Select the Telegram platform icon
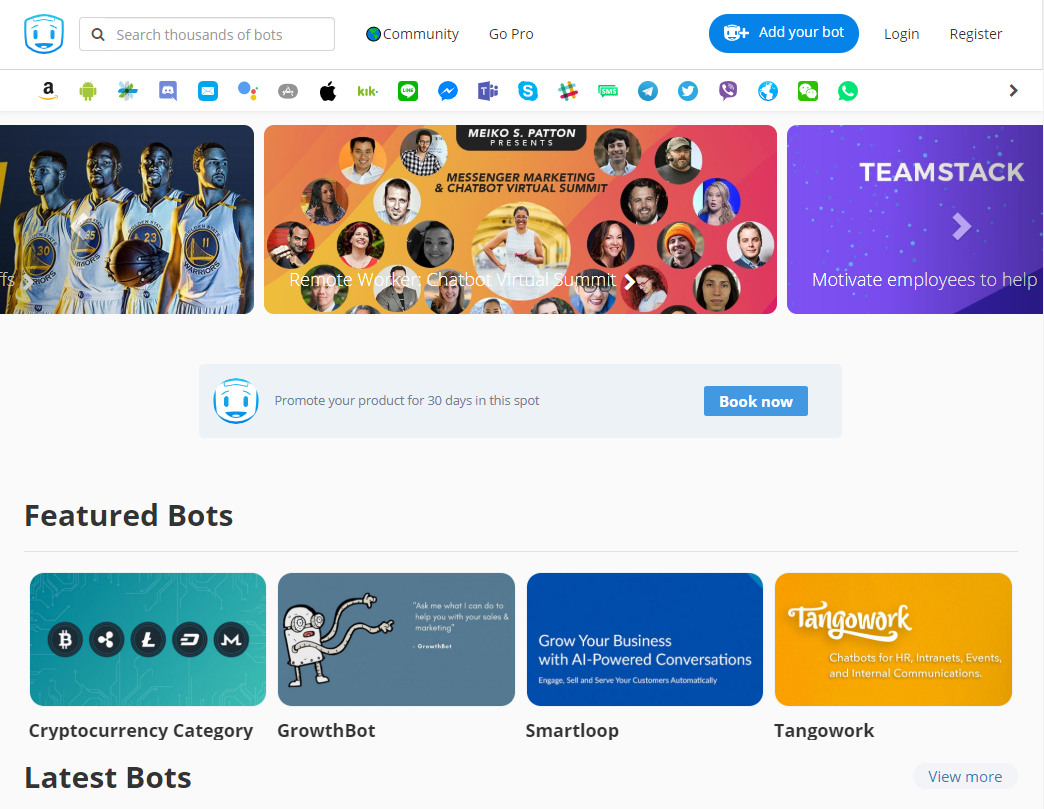 tap(648, 90)
